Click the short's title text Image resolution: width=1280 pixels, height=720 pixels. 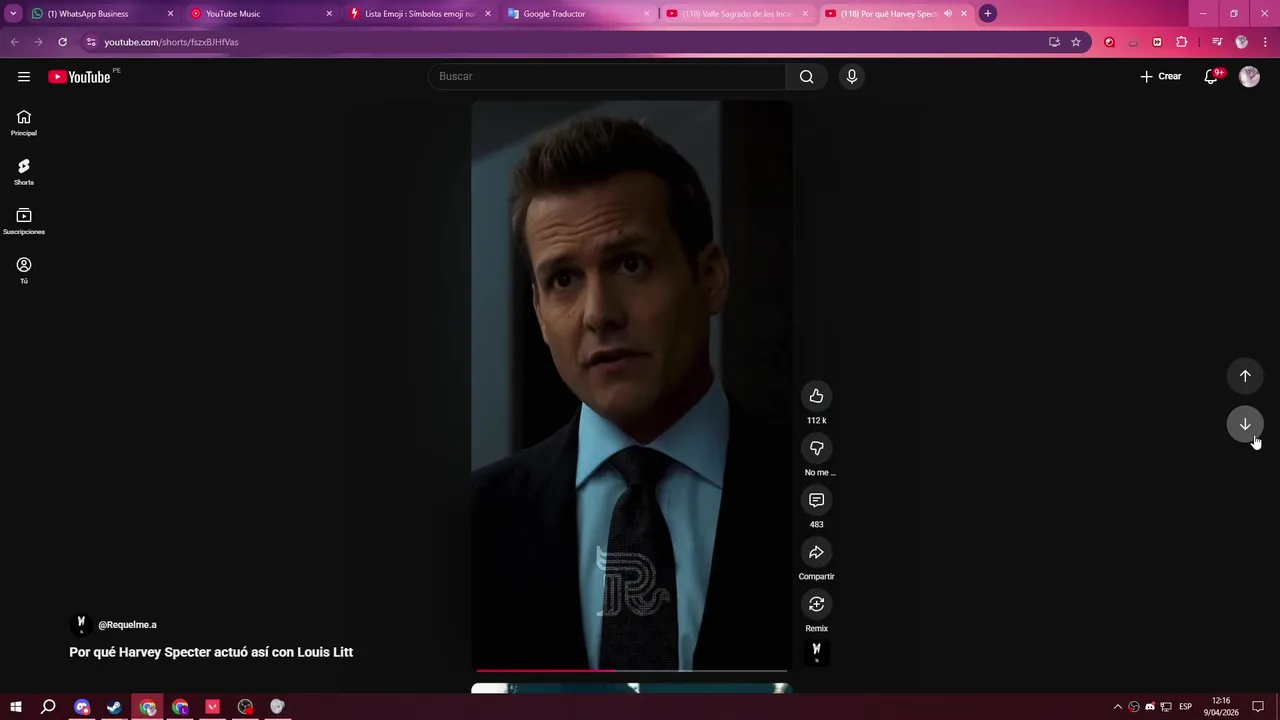coord(211,652)
